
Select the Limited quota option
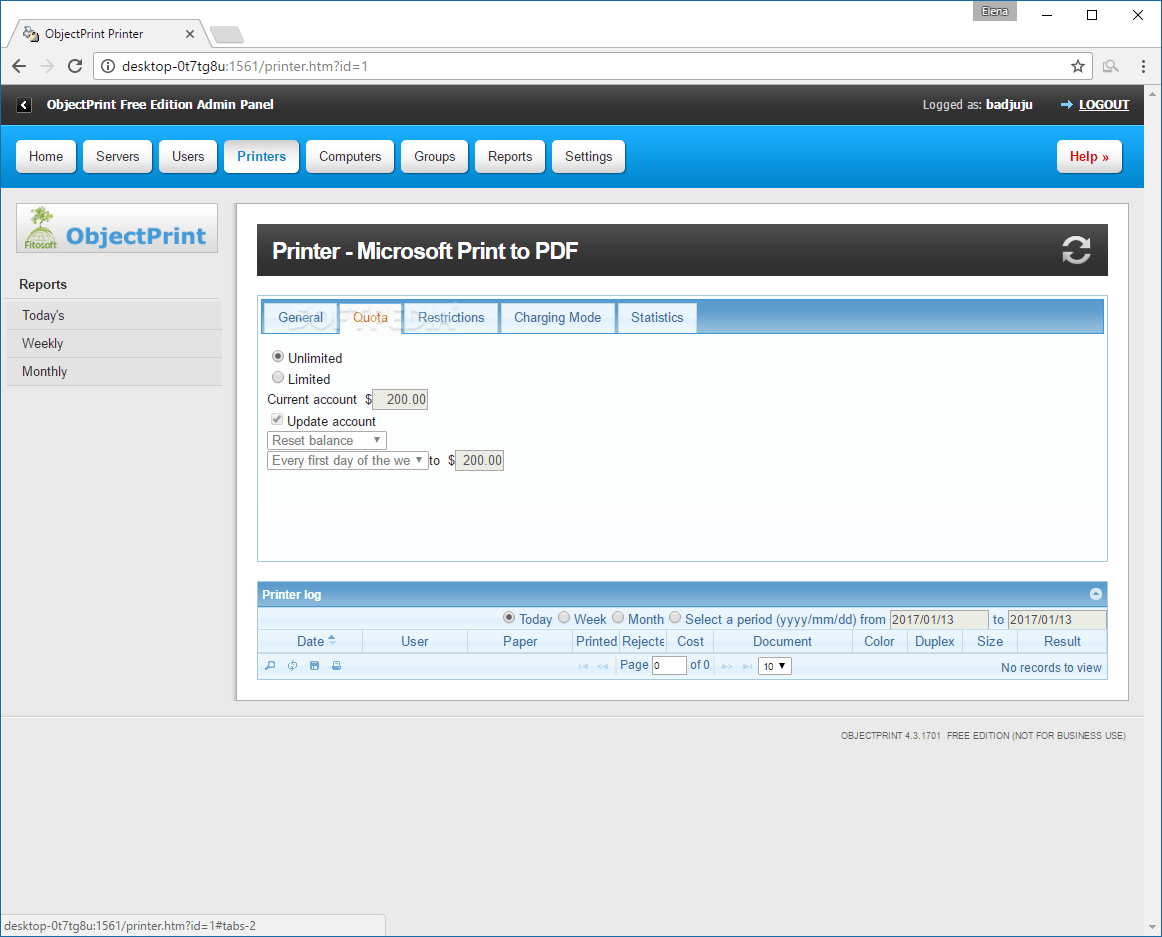(278, 377)
